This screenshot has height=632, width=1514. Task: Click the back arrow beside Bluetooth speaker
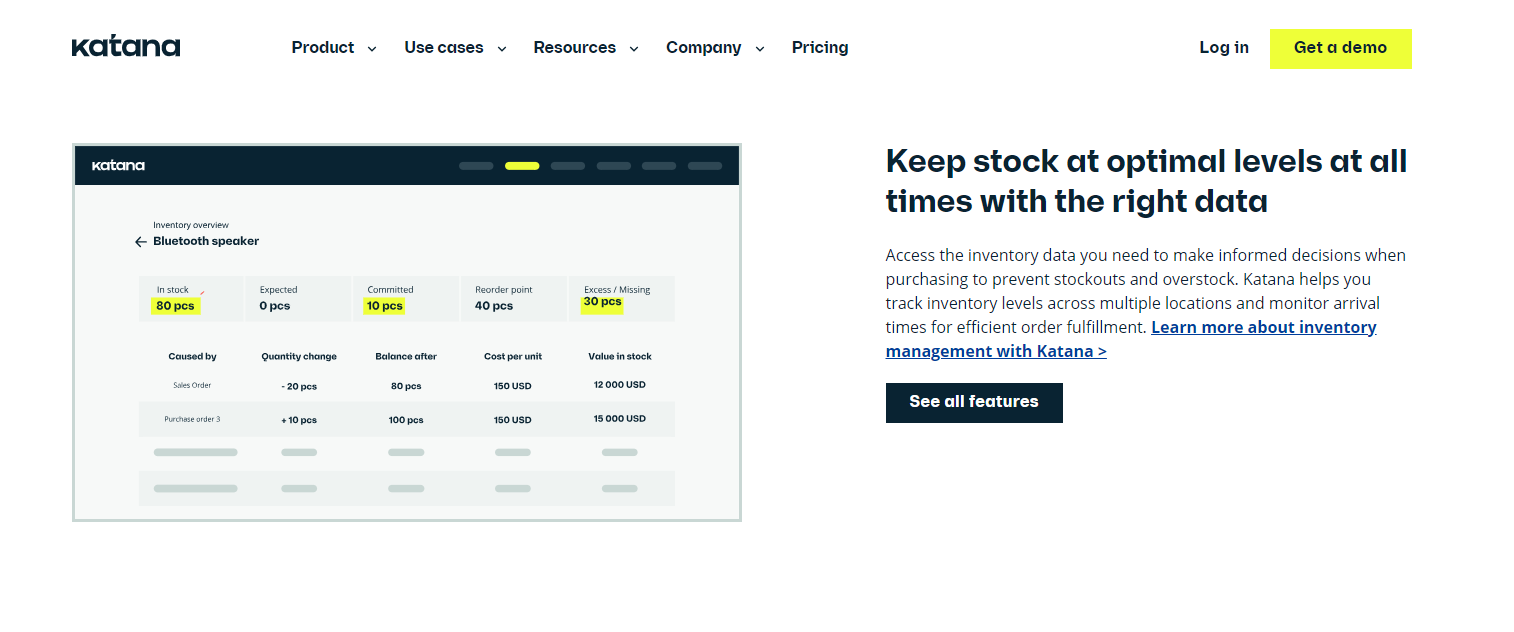click(141, 242)
